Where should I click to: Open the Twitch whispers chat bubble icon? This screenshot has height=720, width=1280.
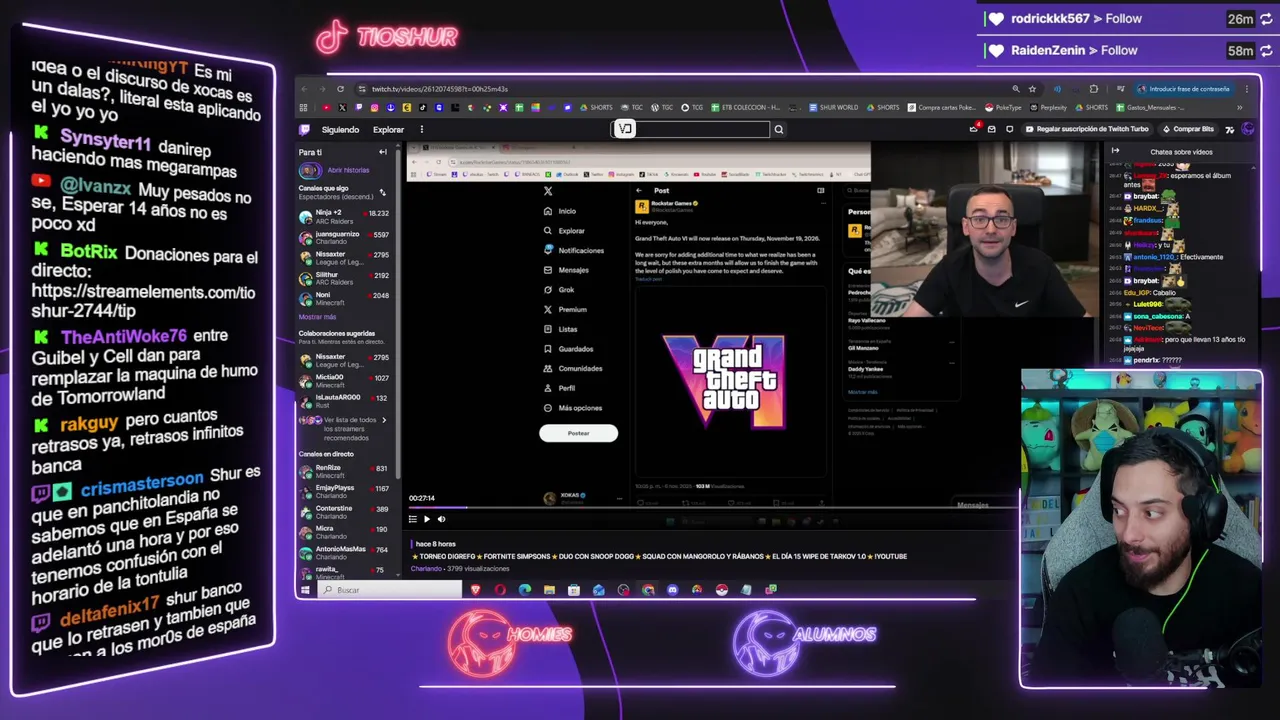[x=1010, y=129]
